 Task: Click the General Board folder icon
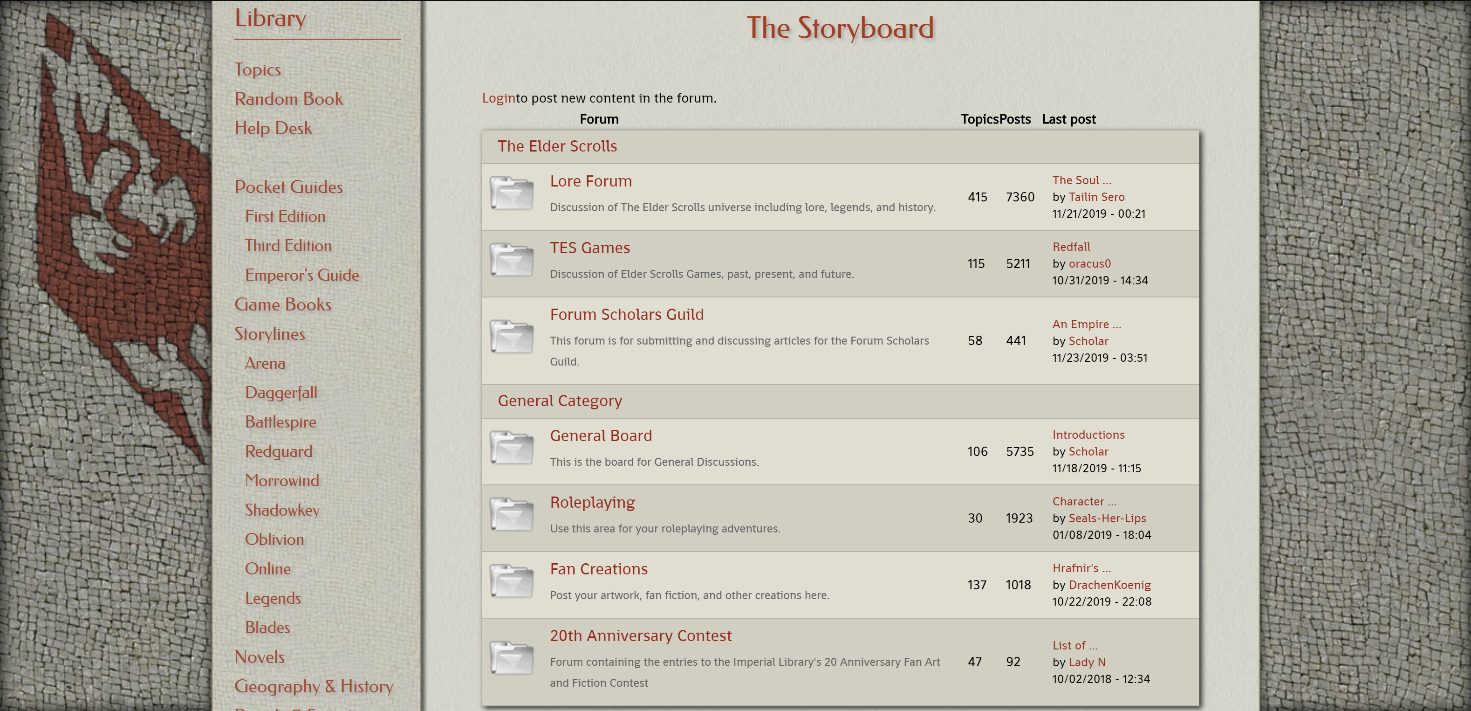512,448
